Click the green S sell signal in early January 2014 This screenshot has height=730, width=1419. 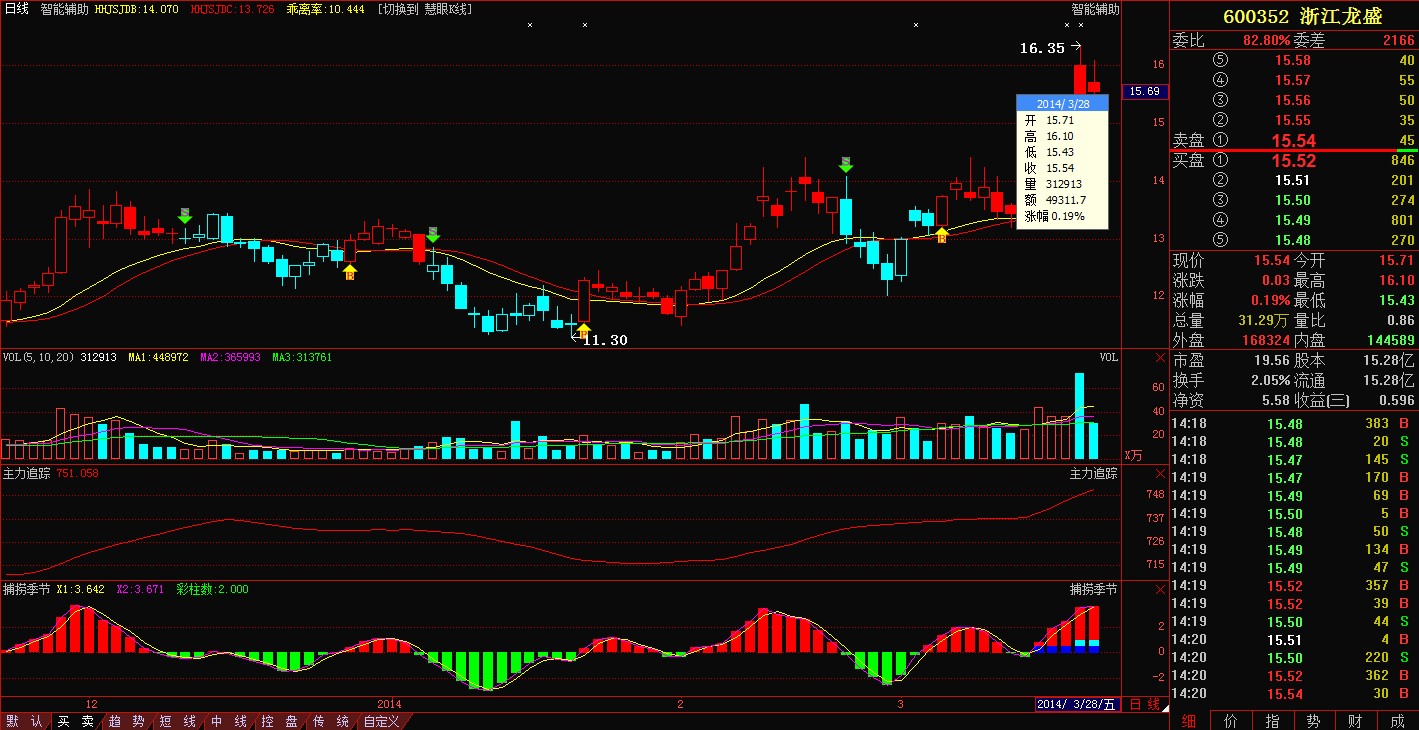coord(432,234)
